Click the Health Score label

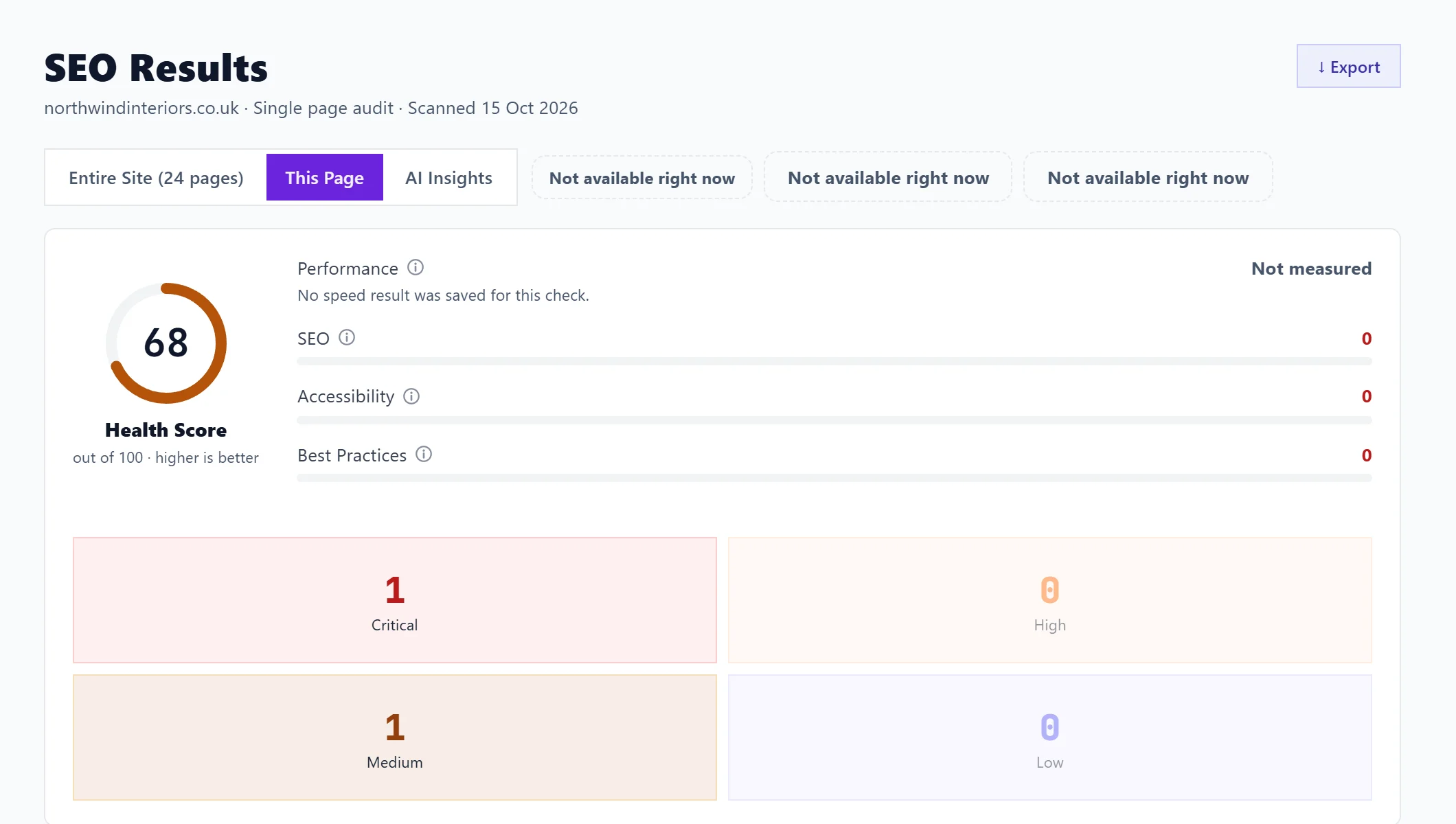(166, 430)
